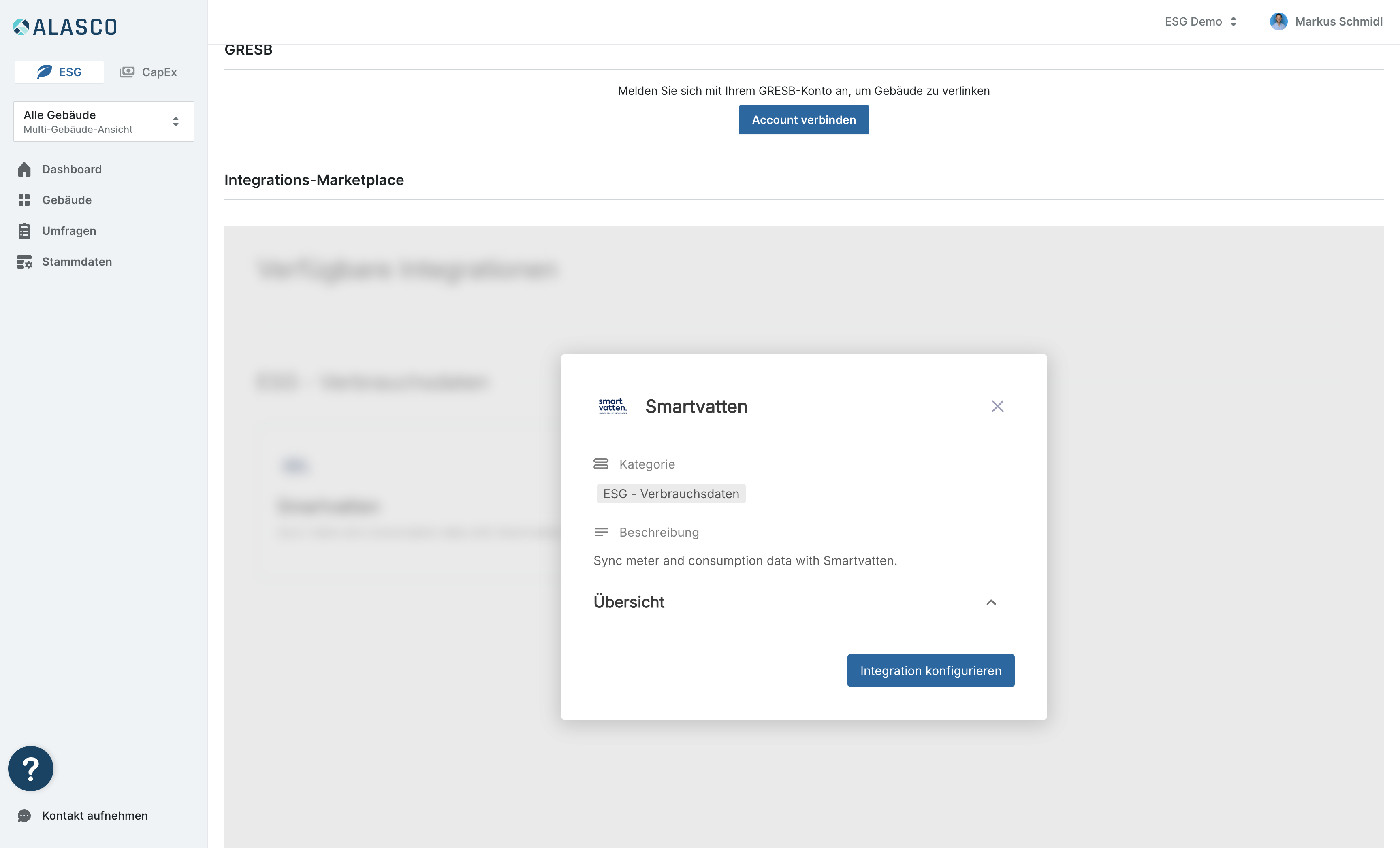Click the Account verbinden button
Screen dimensions: 1400x848
(803, 120)
